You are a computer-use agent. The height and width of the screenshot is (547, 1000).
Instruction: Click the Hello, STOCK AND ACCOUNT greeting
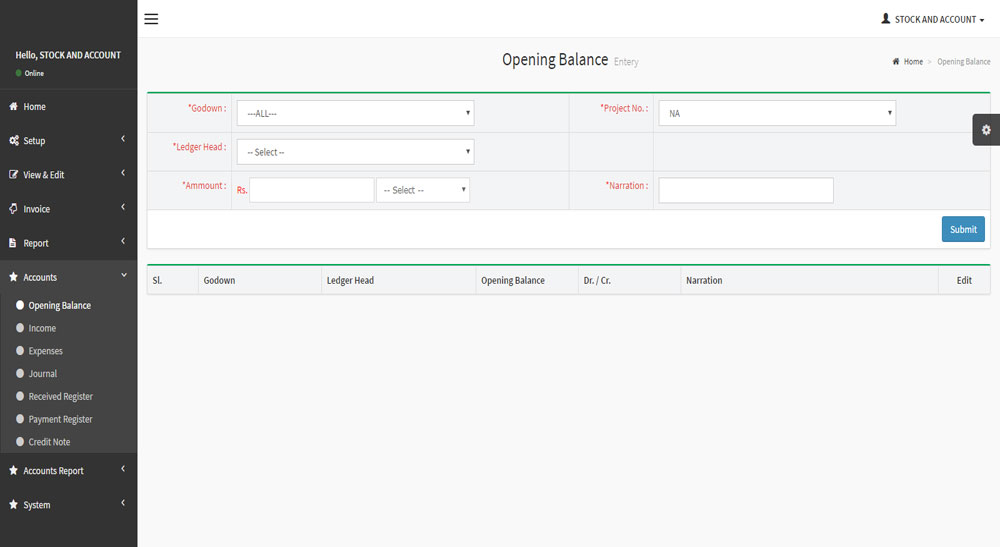coord(68,55)
